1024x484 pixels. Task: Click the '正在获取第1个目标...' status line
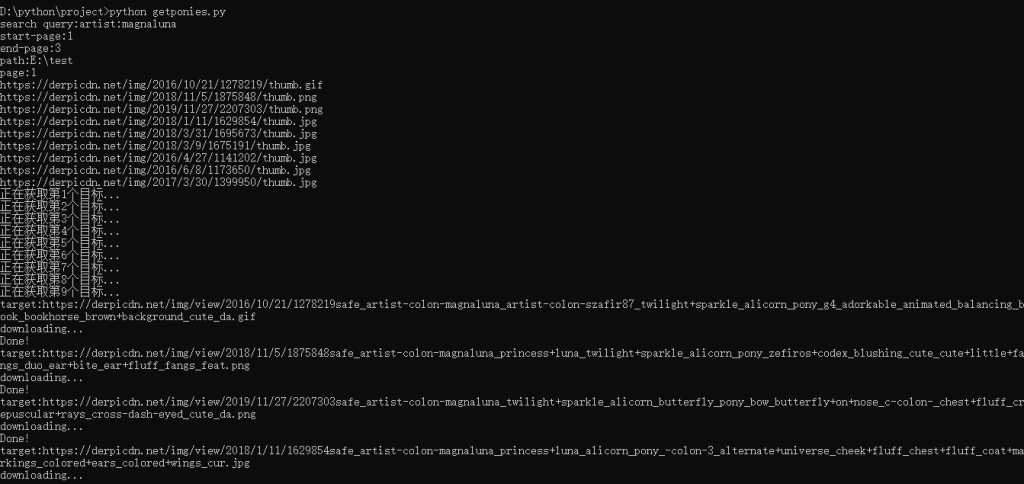point(60,195)
